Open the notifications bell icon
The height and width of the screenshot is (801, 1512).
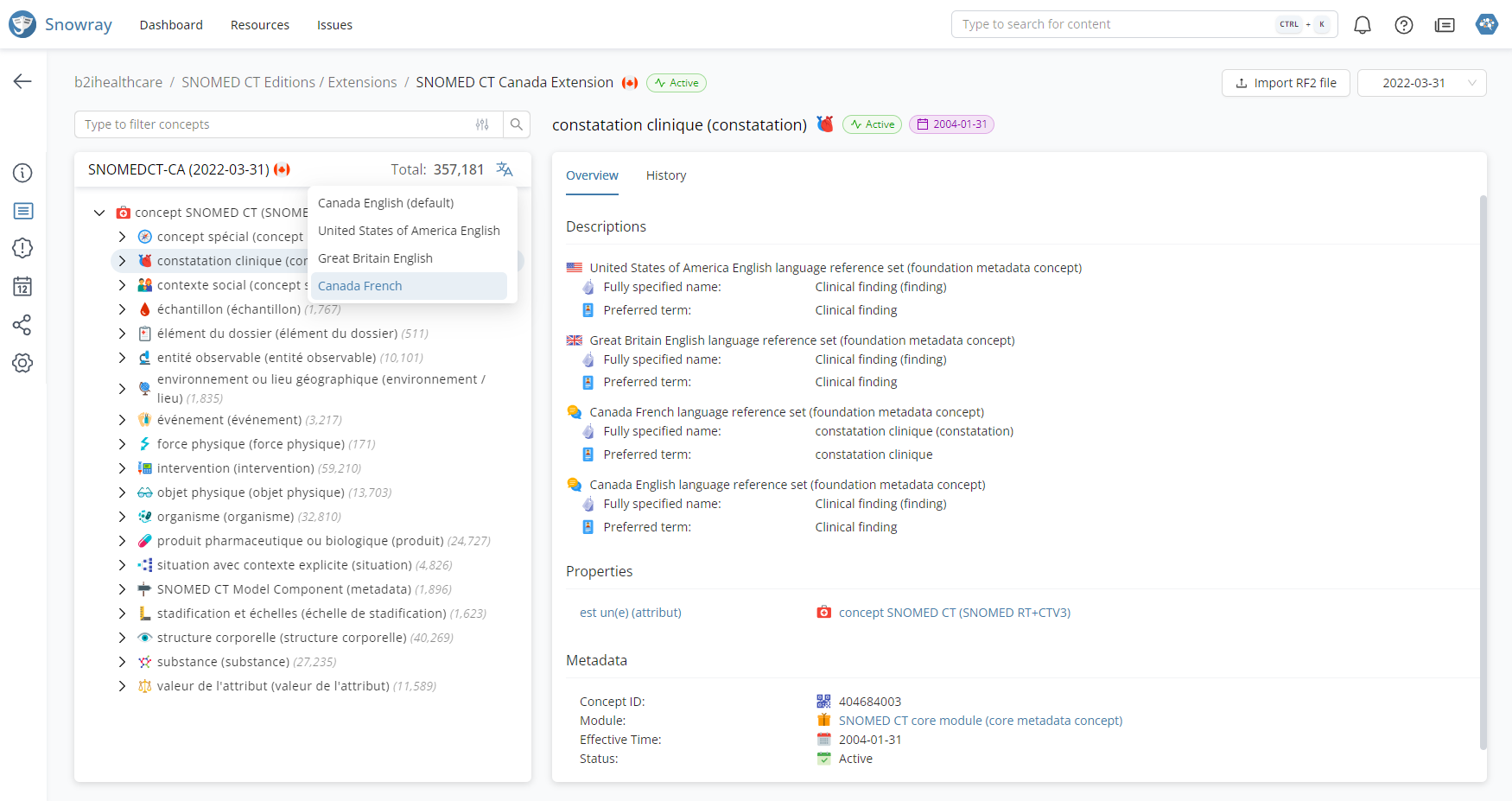click(1362, 25)
